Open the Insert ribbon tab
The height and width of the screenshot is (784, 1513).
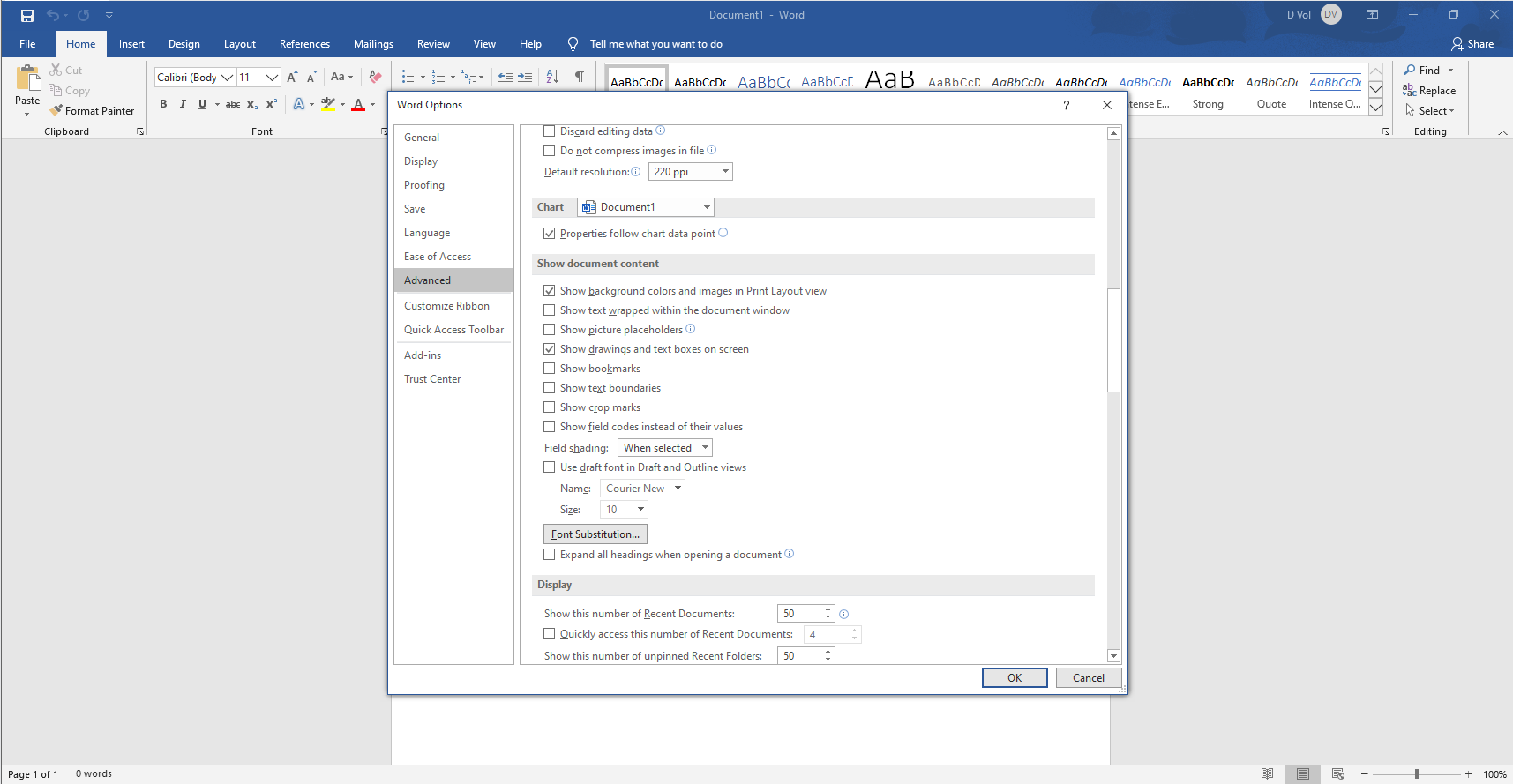click(x=131, y=44)
